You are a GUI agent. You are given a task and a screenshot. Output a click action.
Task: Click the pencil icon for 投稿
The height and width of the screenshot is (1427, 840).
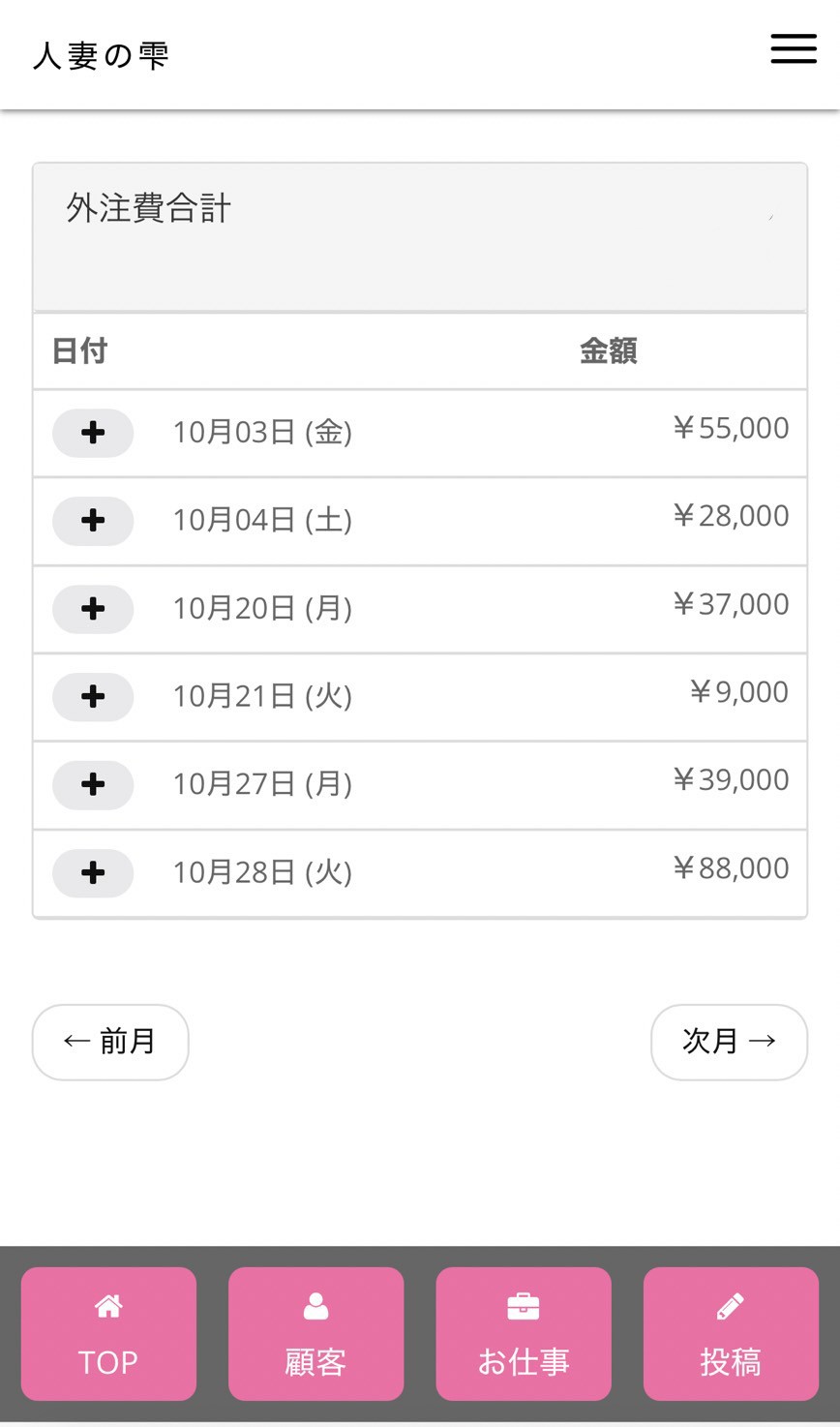pos(731,1306)
